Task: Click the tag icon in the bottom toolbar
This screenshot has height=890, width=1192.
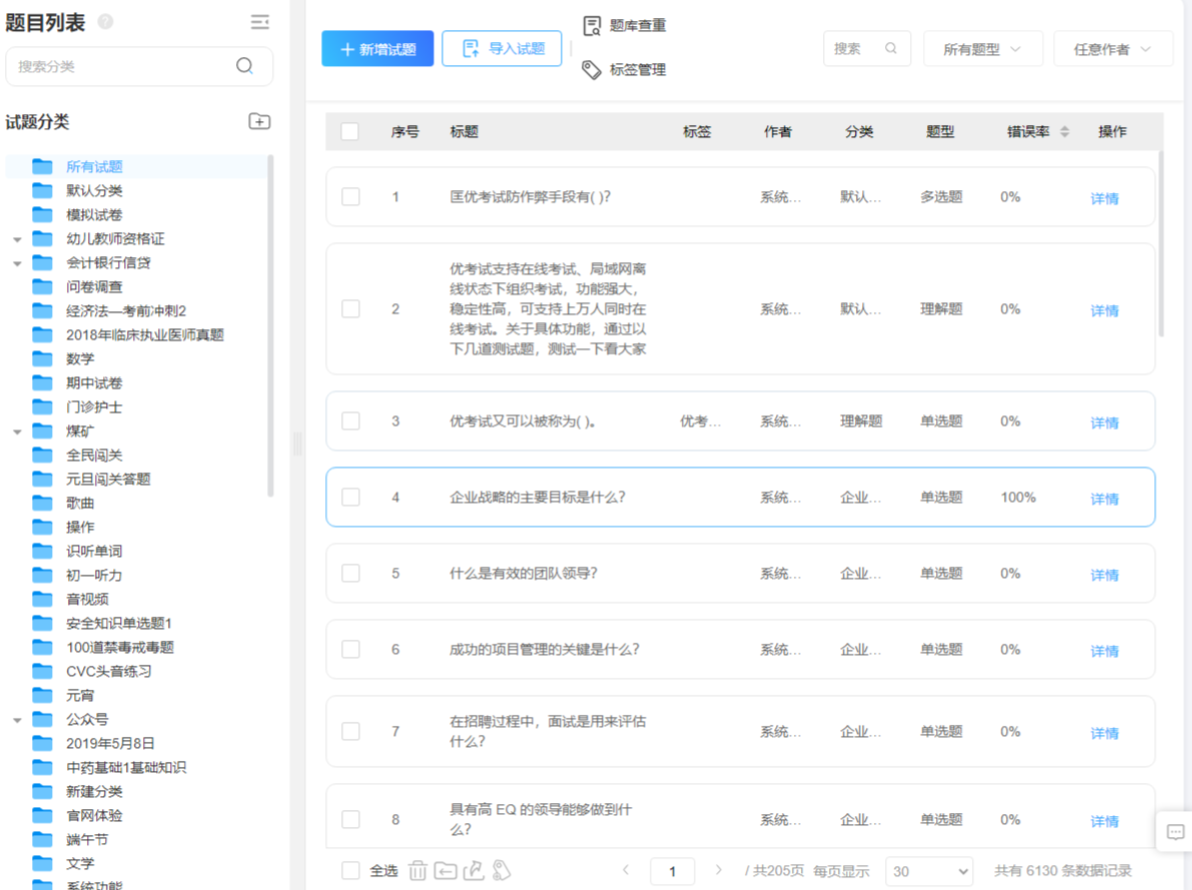Action: coord(502,870)
